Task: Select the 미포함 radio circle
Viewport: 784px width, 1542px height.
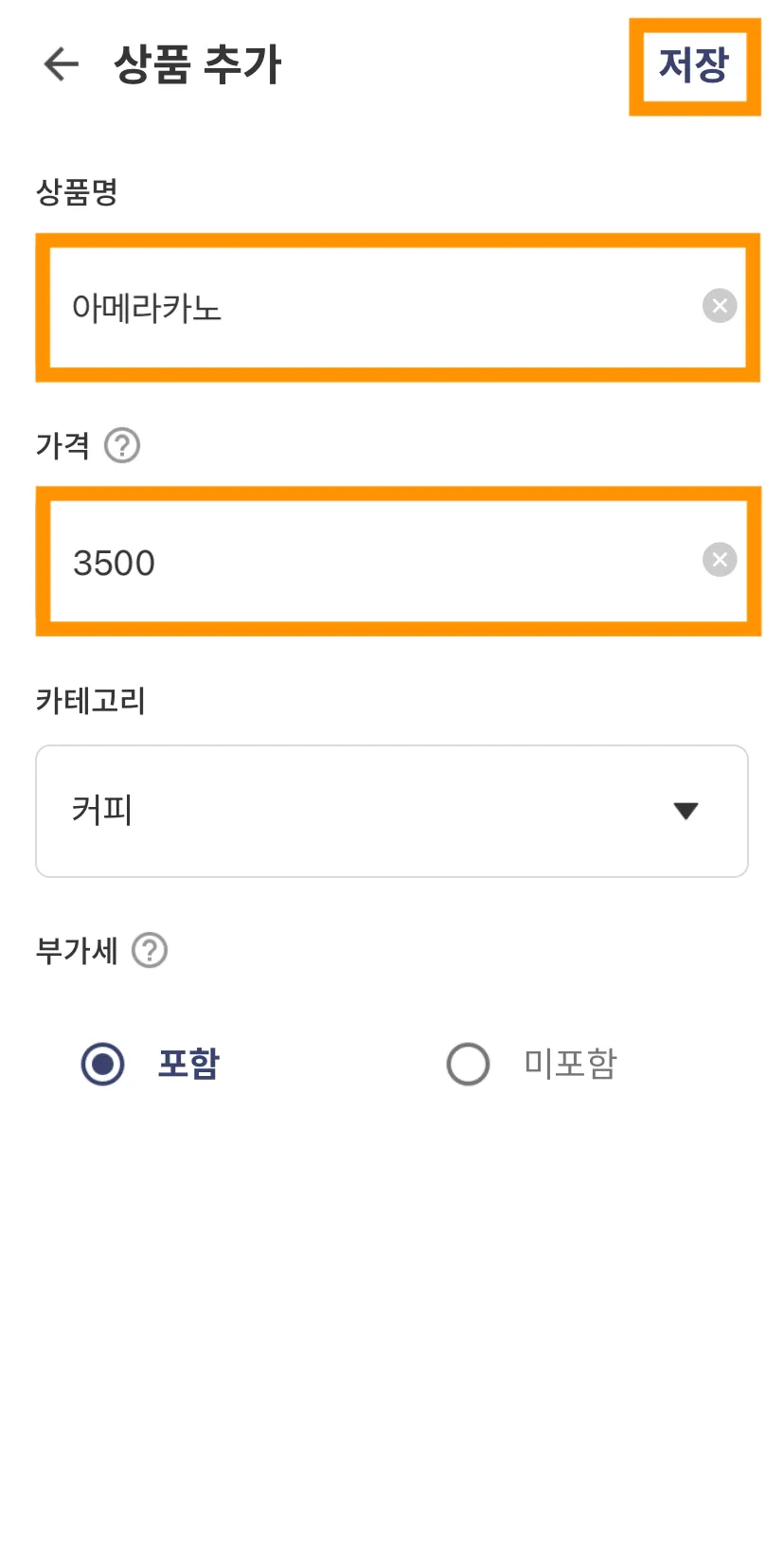Action: click(468, 1064)
